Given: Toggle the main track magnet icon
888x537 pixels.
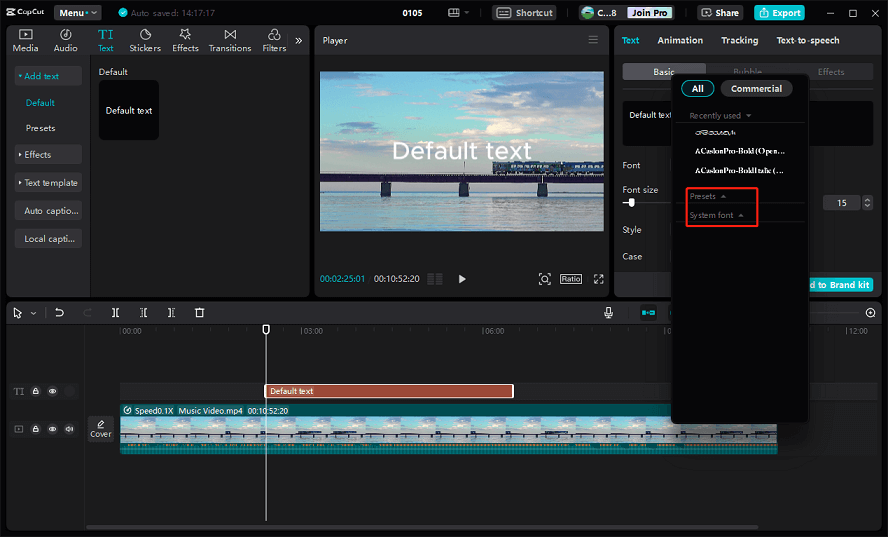Looking at the screenshot, I should pos(648,313).
